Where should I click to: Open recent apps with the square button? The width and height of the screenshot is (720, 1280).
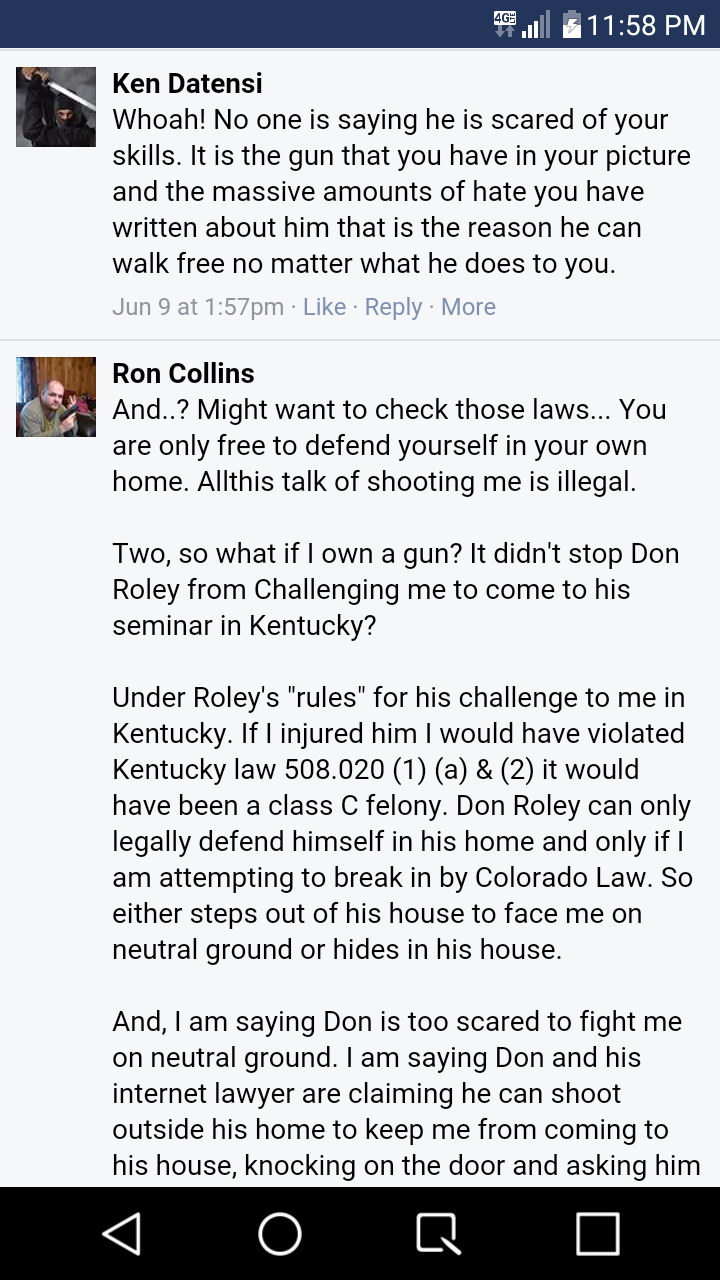pos(597,1234)
